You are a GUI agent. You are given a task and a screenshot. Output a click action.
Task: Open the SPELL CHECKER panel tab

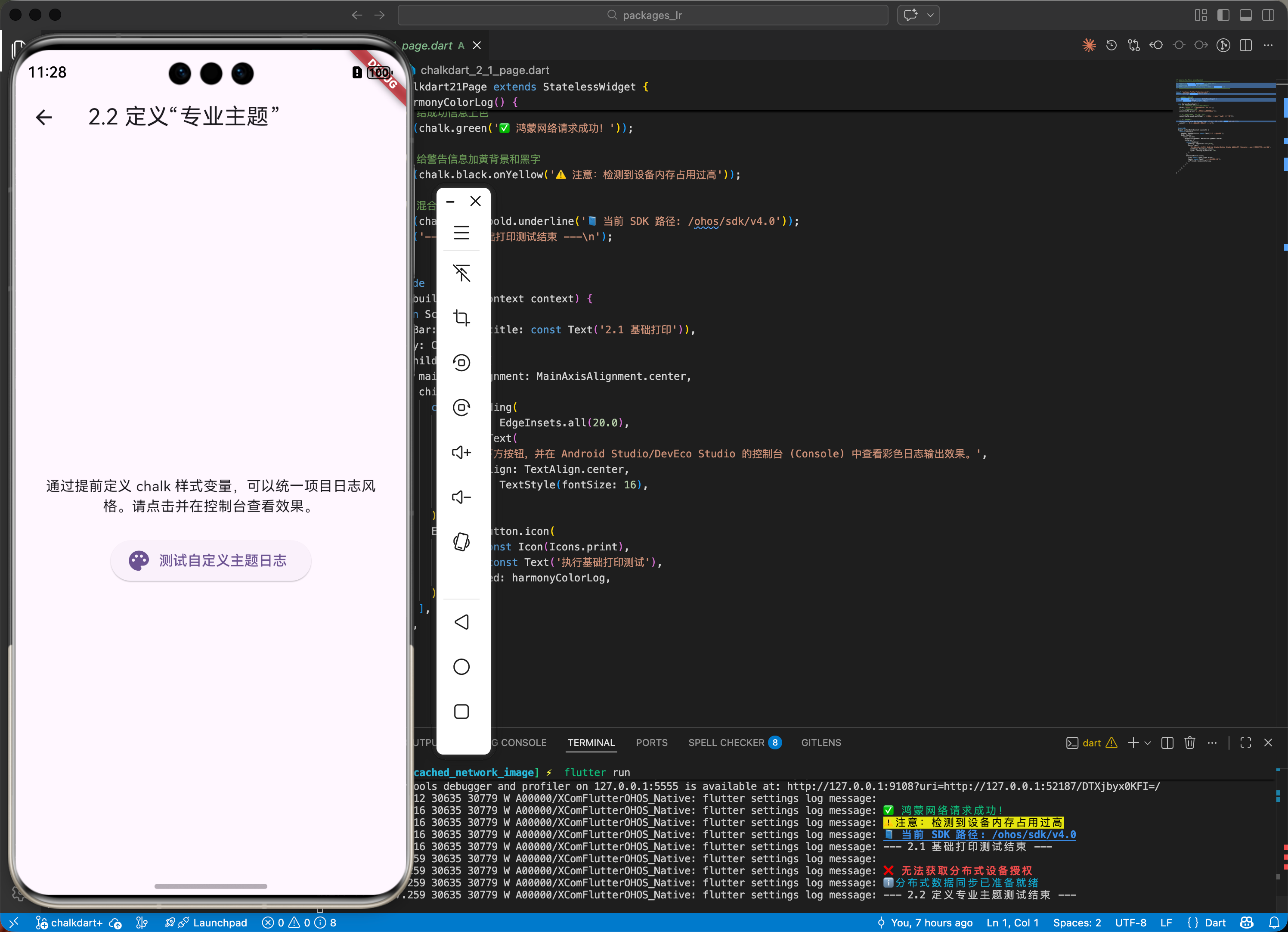[x=726, y=743]
